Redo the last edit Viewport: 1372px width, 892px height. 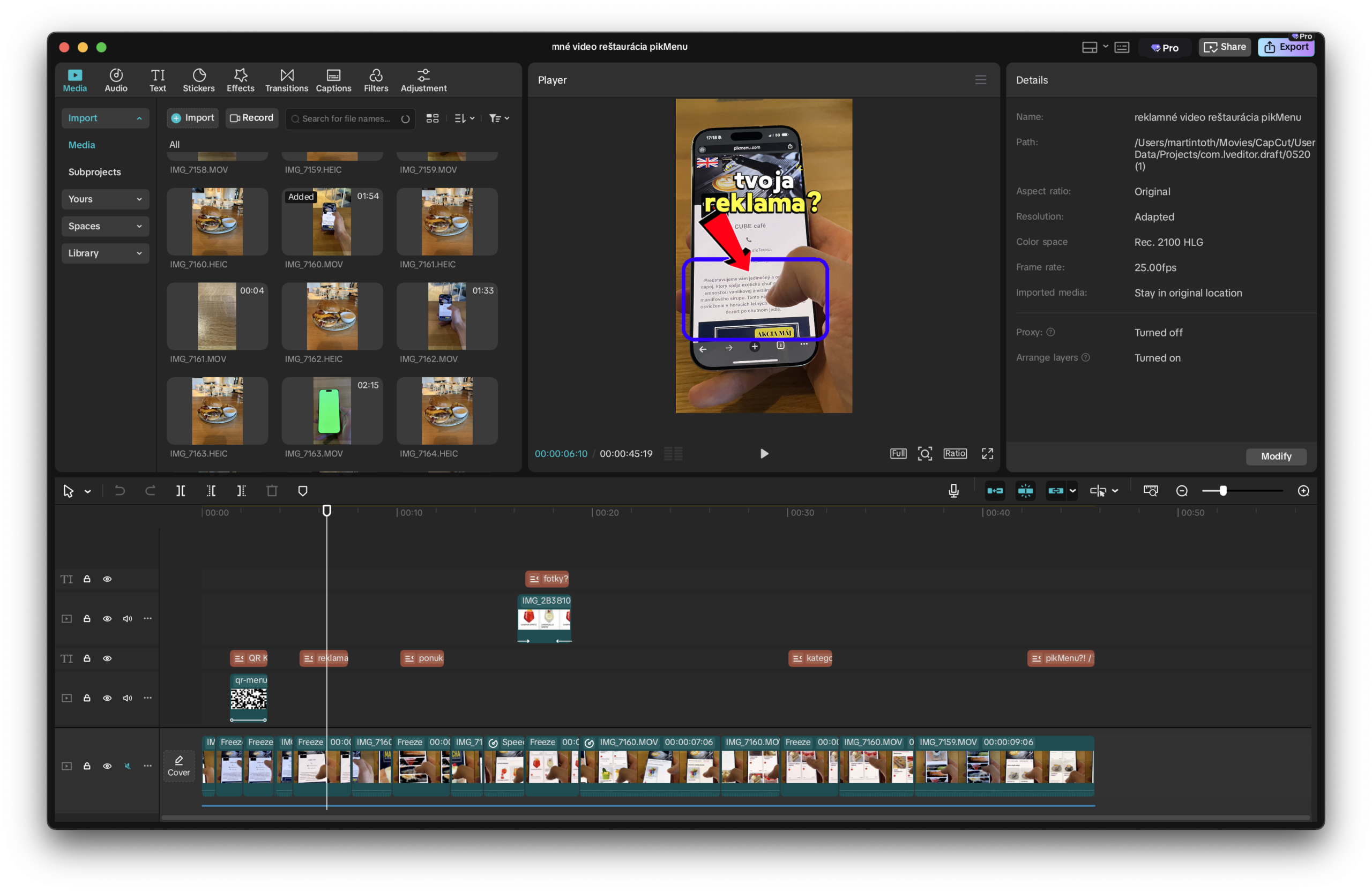150,491
